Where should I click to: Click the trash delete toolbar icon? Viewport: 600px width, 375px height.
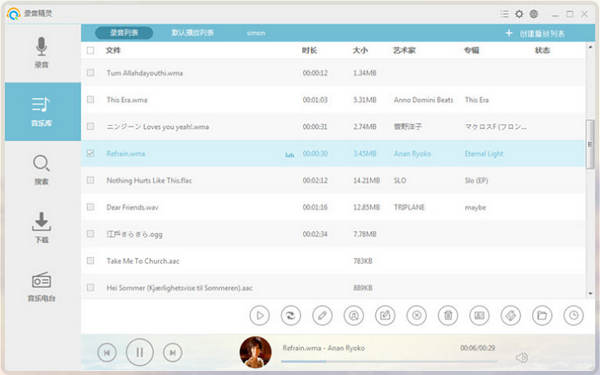tap(448, 316)
